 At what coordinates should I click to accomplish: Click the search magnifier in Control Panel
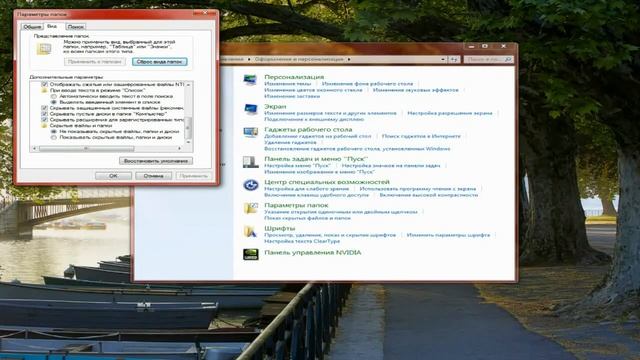(x=508, y=60)
